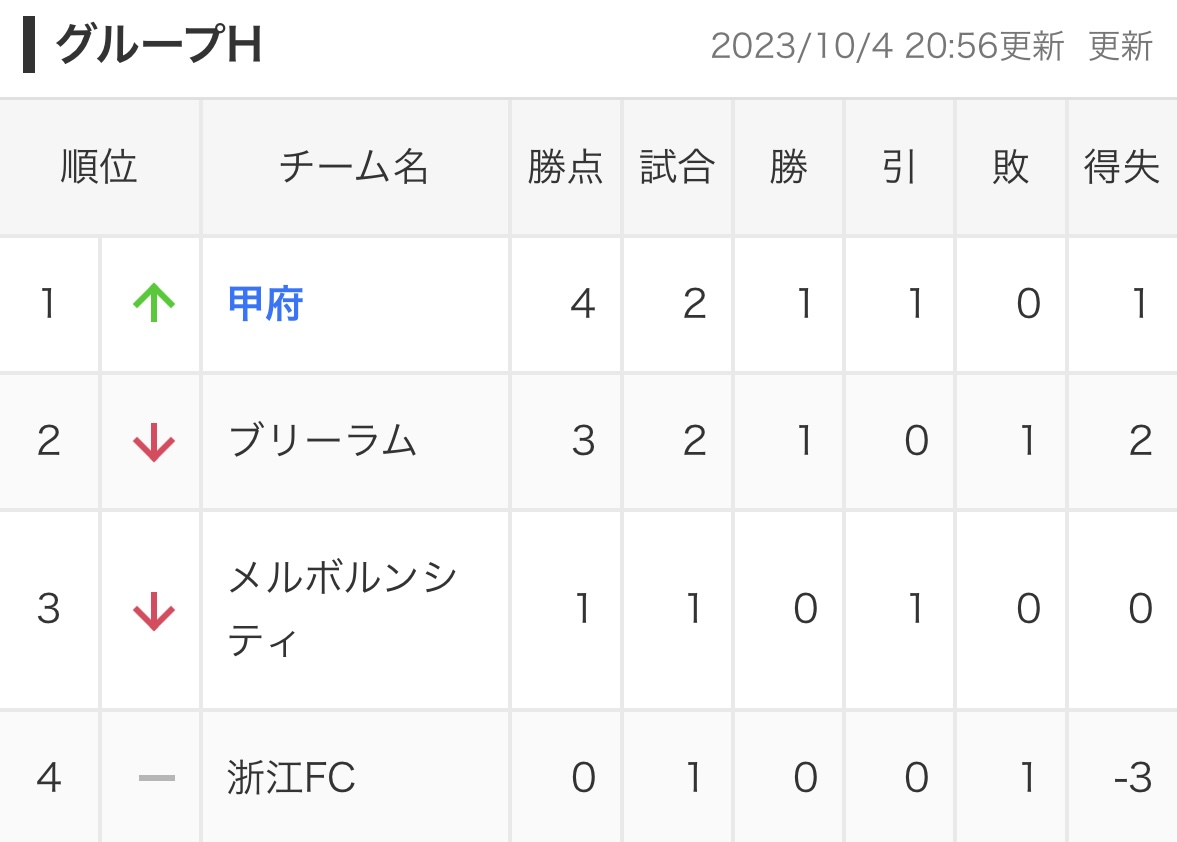This screenshot has width=1177, height=842.
Task: Select the 勝点 column header
Action: [566, 167]
